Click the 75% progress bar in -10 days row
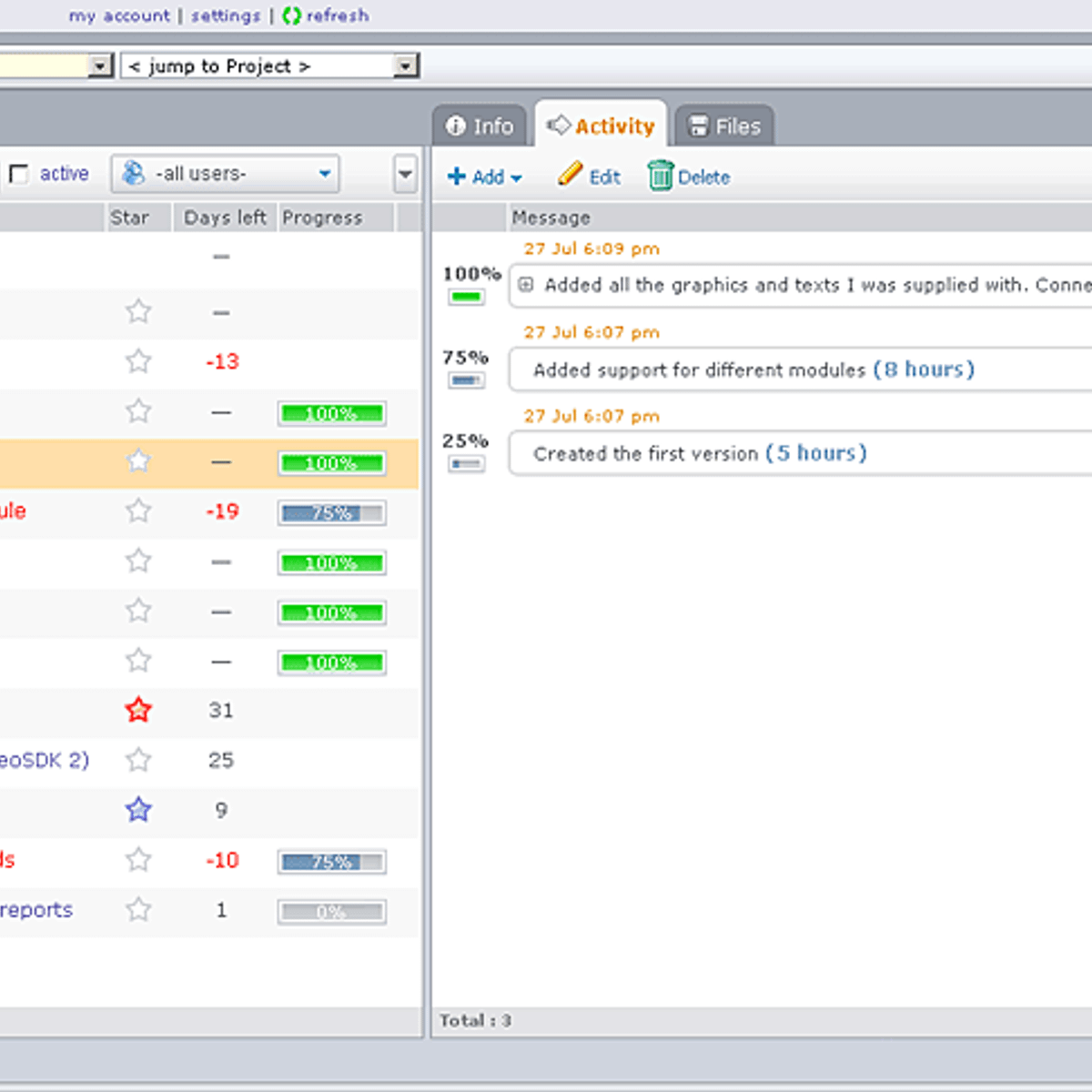 point(331,862)
